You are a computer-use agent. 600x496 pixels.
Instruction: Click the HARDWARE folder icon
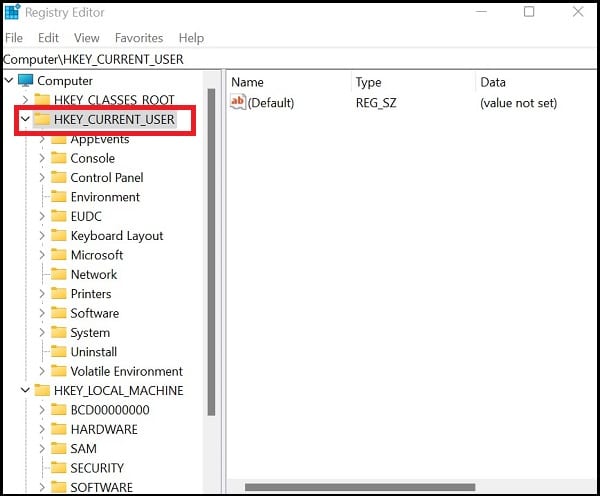pos(59,429)
